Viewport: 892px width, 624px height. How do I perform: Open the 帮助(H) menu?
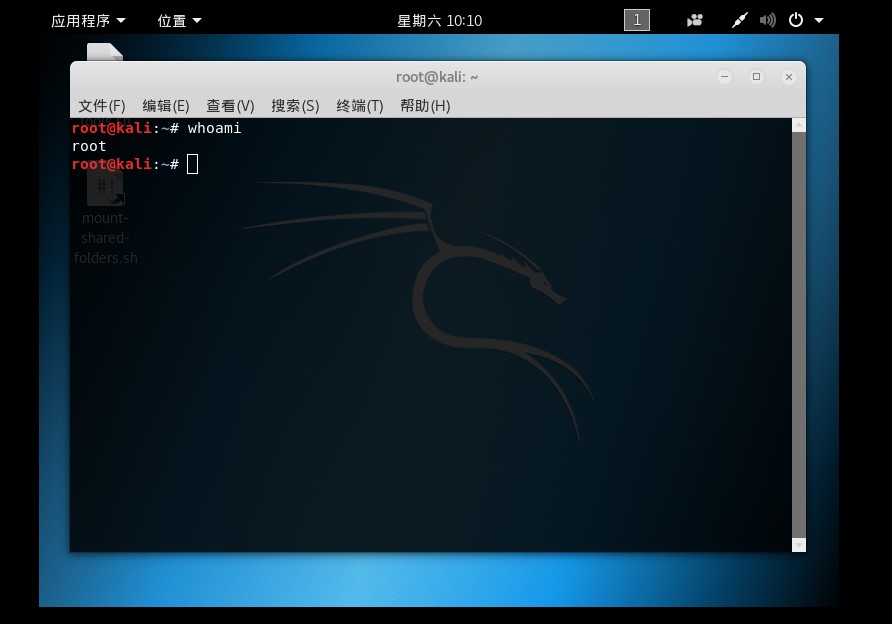(425, 106)
